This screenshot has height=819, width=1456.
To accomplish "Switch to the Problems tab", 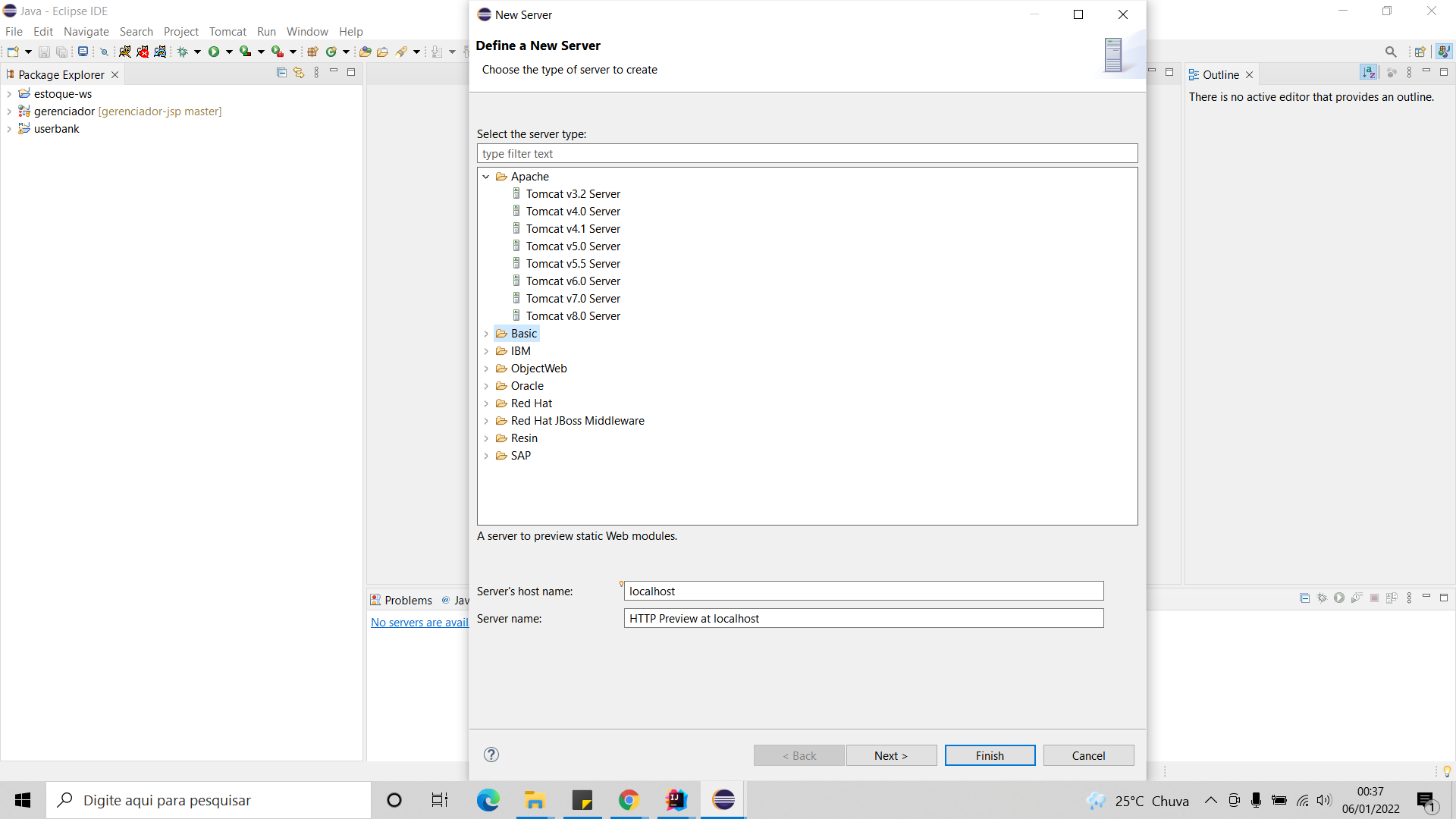I will [x=401, y=600].
